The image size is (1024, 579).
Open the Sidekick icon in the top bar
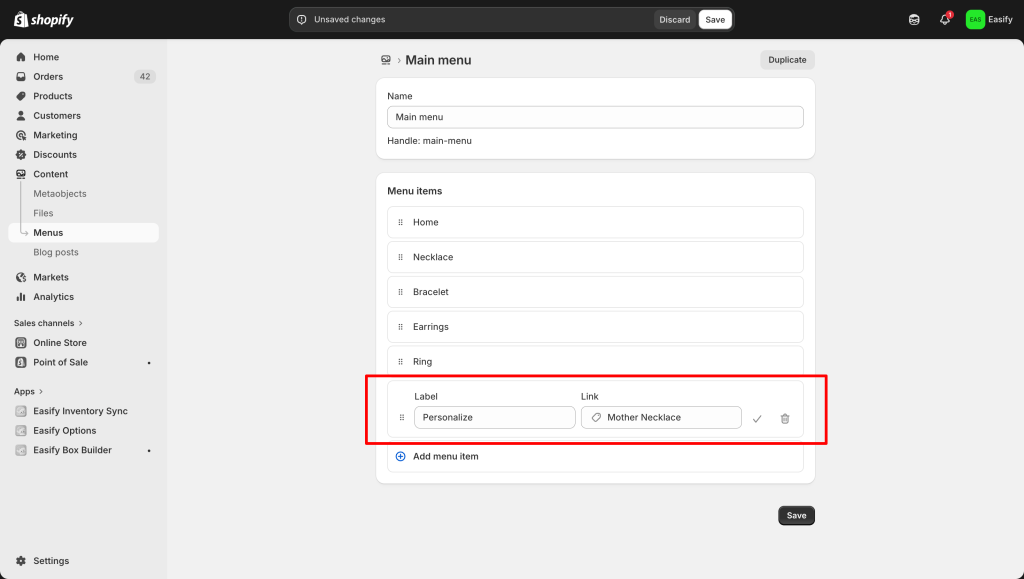pos(913,19)
